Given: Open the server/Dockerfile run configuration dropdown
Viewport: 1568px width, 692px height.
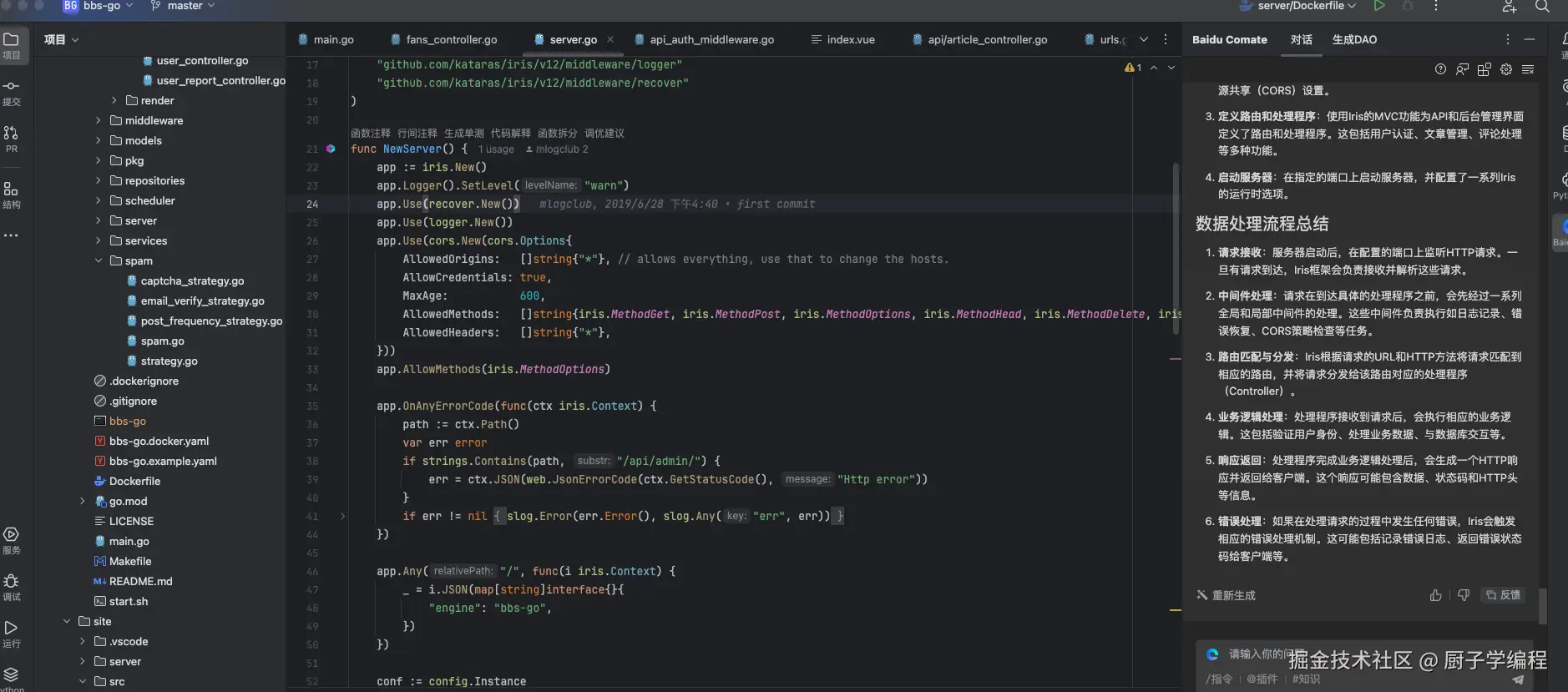Looking at the screenshot, I should pos(1306,6).
